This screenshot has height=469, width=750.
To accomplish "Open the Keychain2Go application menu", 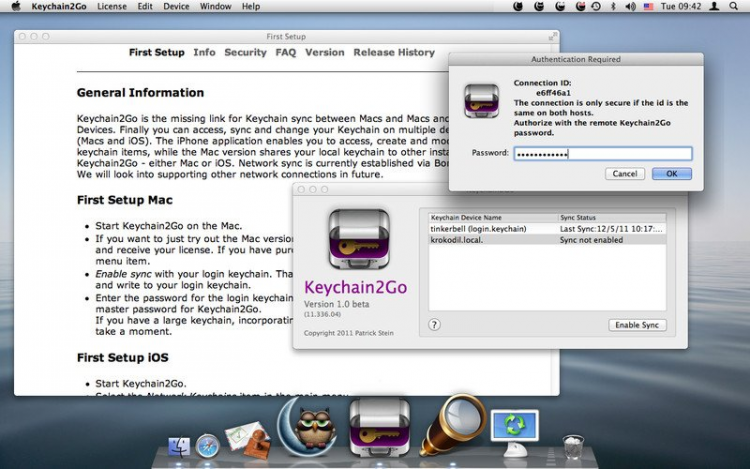I will point(59,6).
